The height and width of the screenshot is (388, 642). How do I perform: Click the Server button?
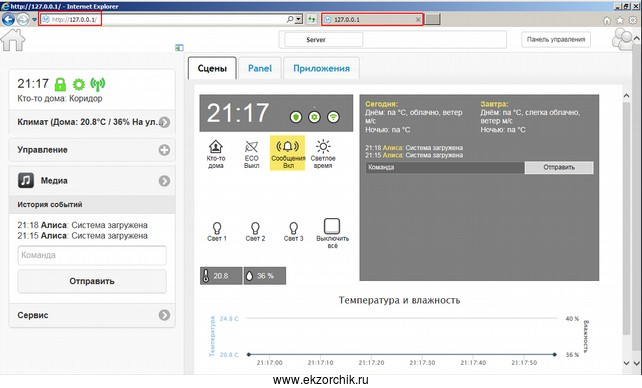(323, 40)
